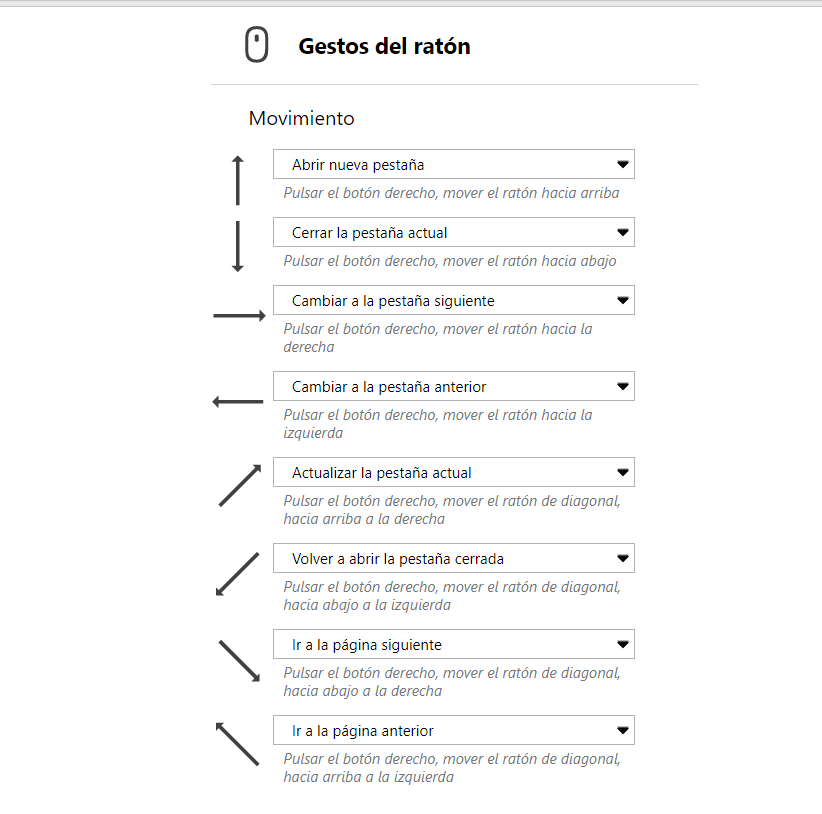
Task: Click the diagonal up-right arrow gesture icon
Action: [240, 485]
